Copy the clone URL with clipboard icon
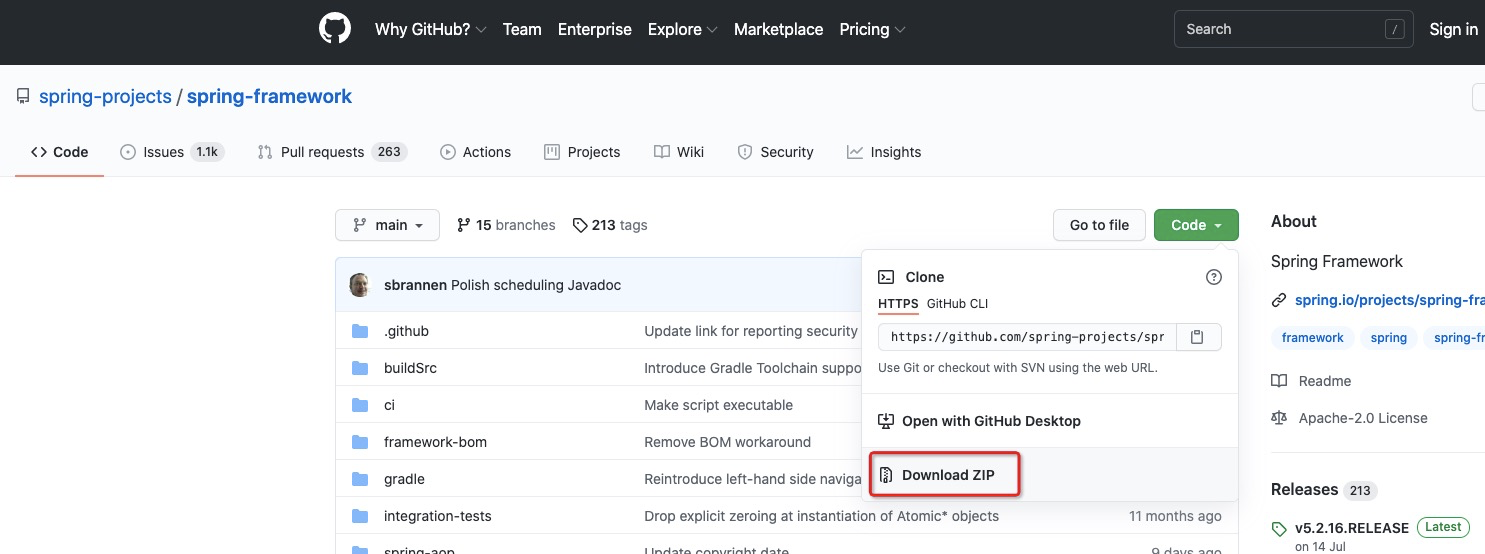The width and height of the screenshot is (1485, 554). (1198, 337)
